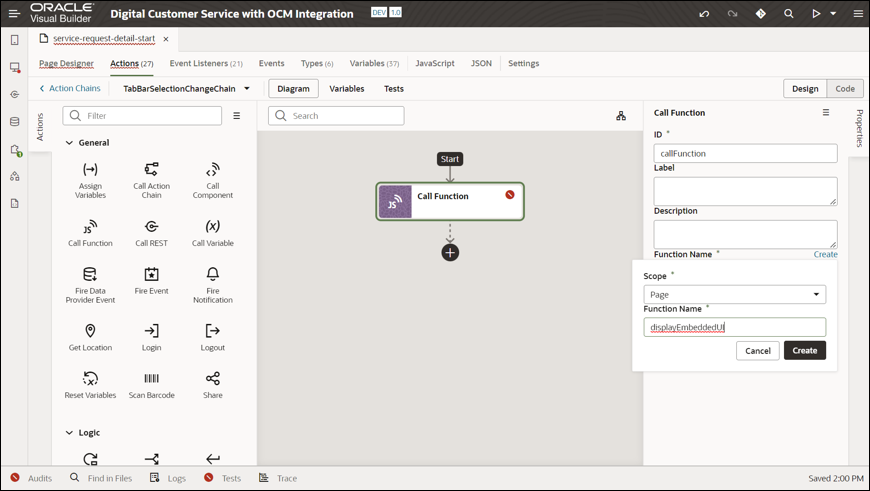870x491 pixels.
Task: Select Login action
Action: pyautogui.click(x=151, y=337)
